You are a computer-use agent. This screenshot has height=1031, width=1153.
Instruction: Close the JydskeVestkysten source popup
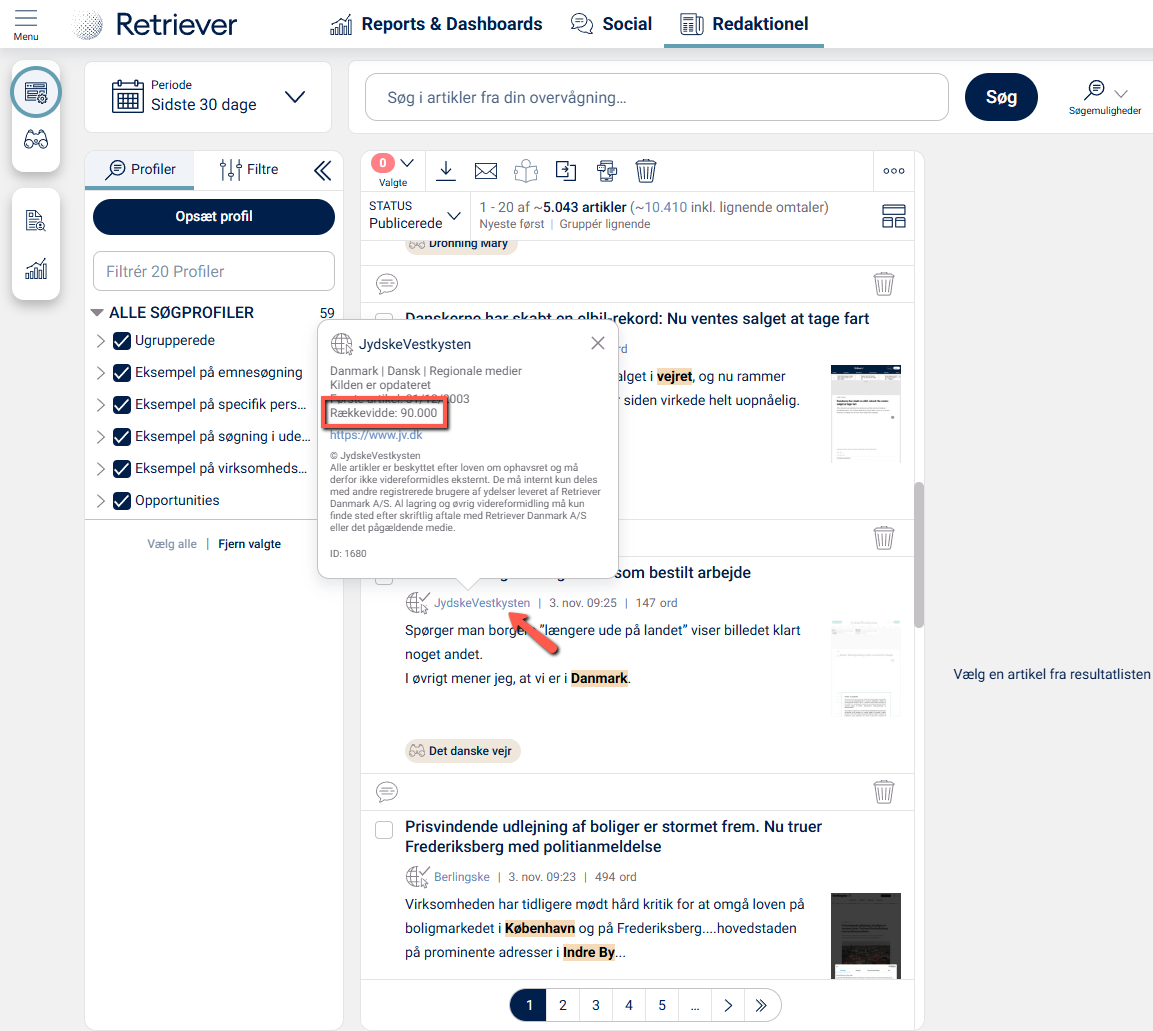click(x=598, y=343)
